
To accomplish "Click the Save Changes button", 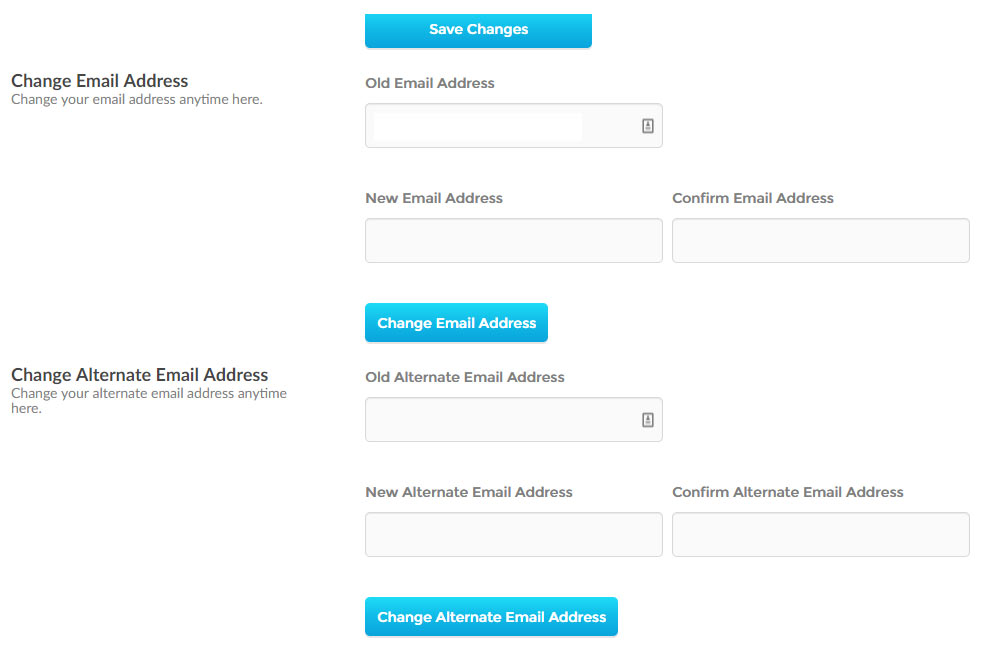I will tap(478, 30).
